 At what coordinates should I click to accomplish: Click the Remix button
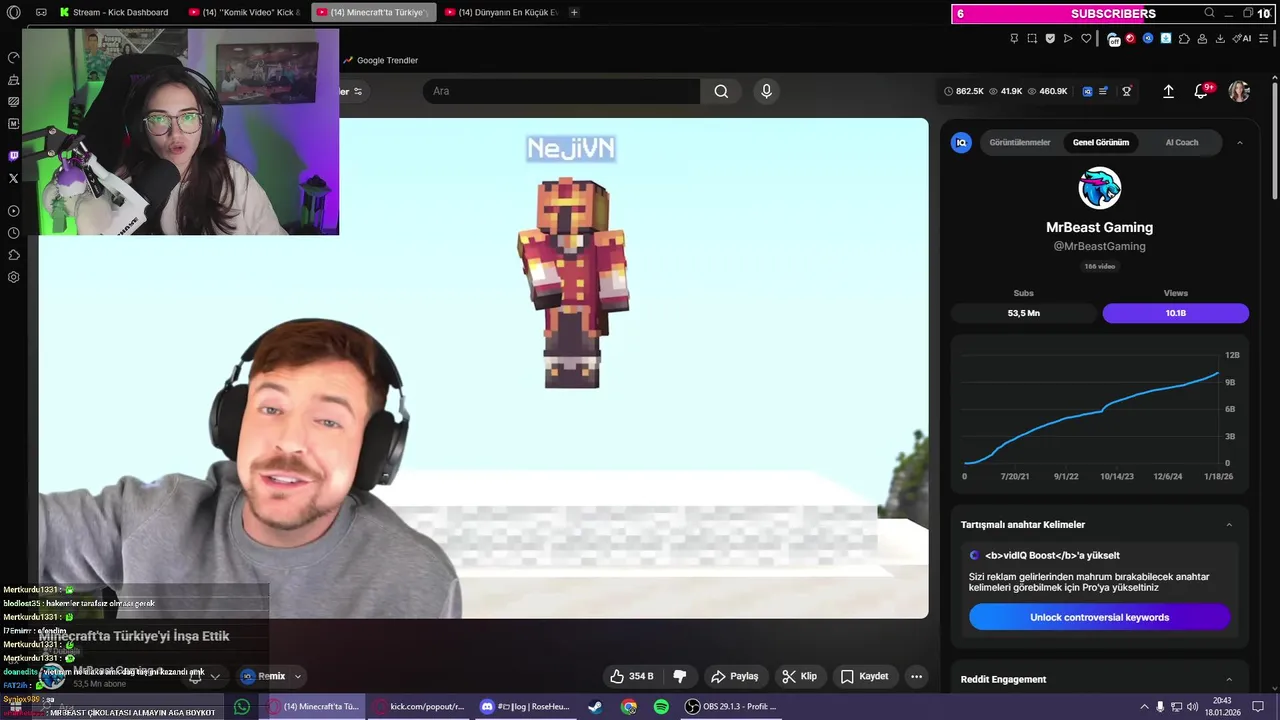click(x=264, y=676)
